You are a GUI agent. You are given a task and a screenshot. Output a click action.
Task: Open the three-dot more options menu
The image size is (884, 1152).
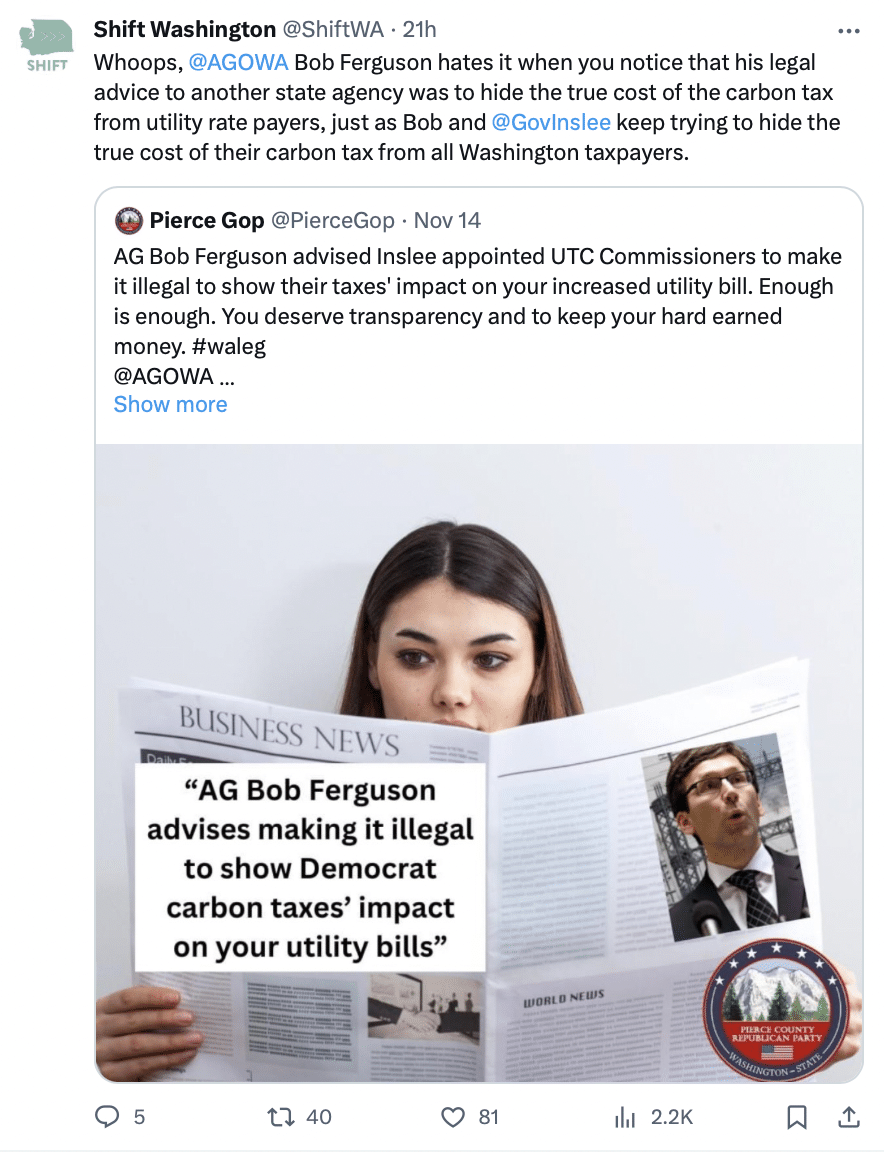click(x=849, y=31)
